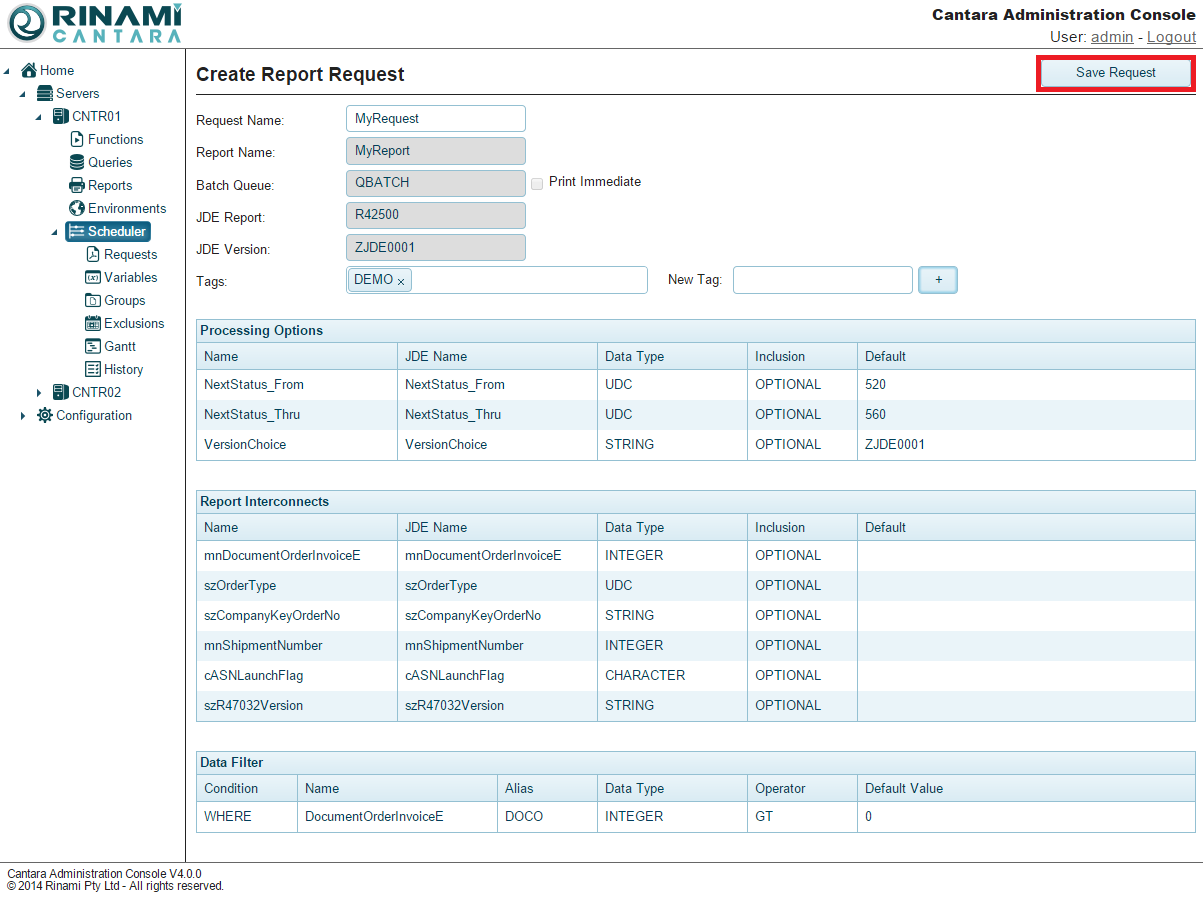
Task: Click into the New Tag text field
Action: 822,280
